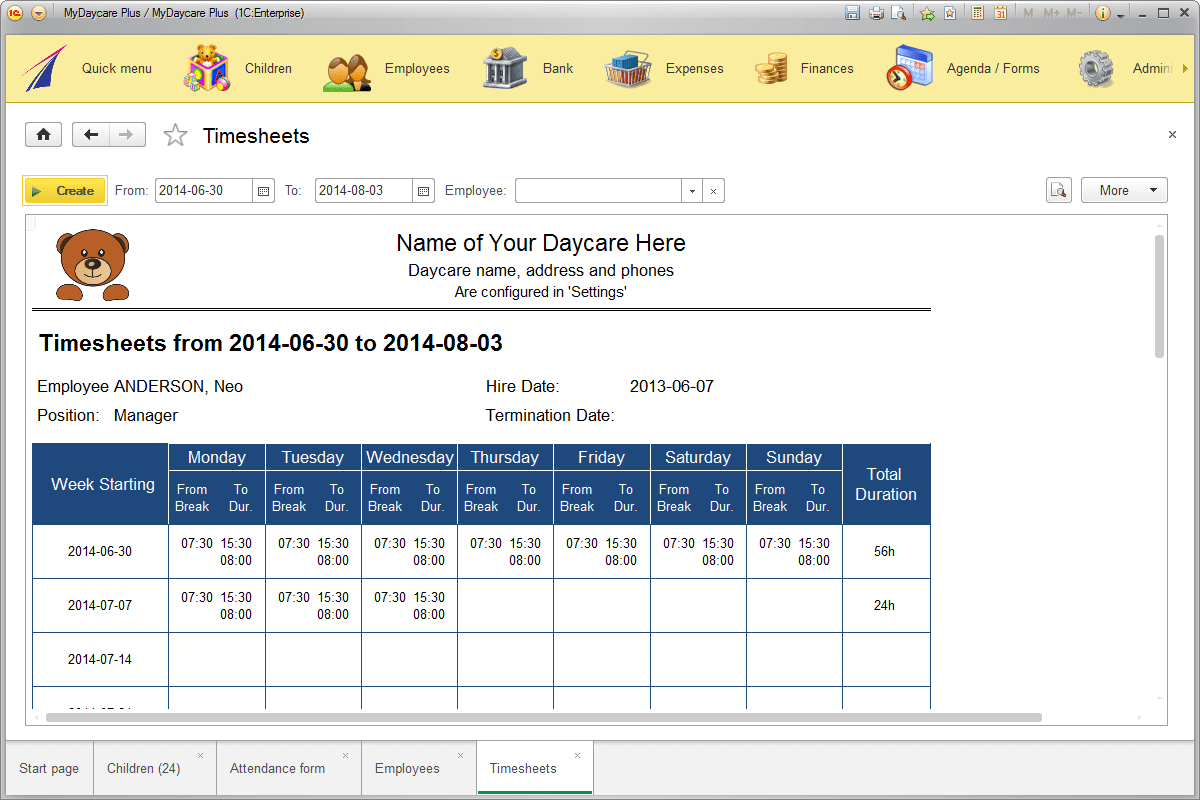Click the Create button

pyautogui.click(x=65, y=190)
